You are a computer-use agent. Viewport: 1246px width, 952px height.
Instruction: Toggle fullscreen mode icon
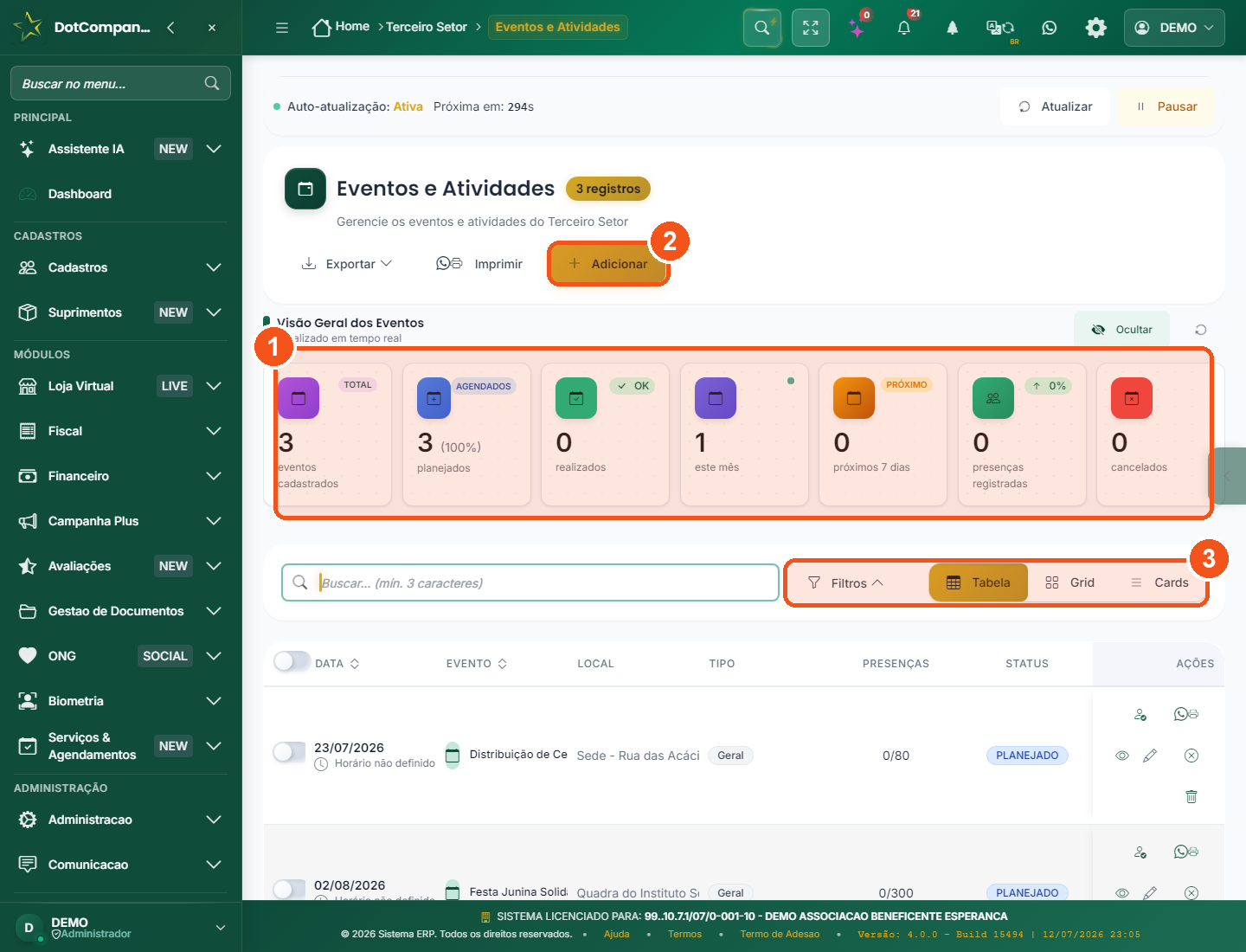[811, 28]
